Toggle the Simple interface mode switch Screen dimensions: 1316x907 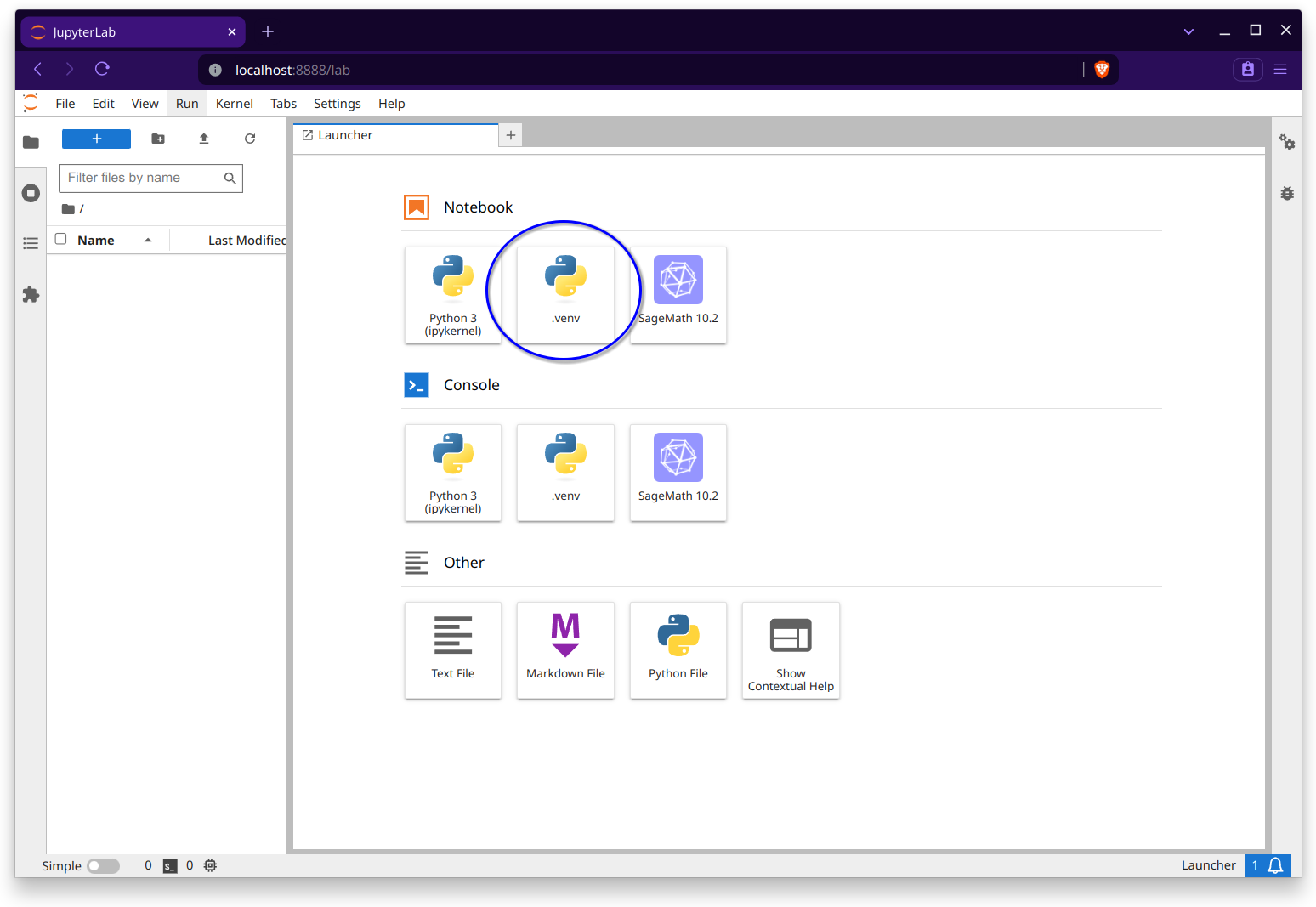[103, 865]
